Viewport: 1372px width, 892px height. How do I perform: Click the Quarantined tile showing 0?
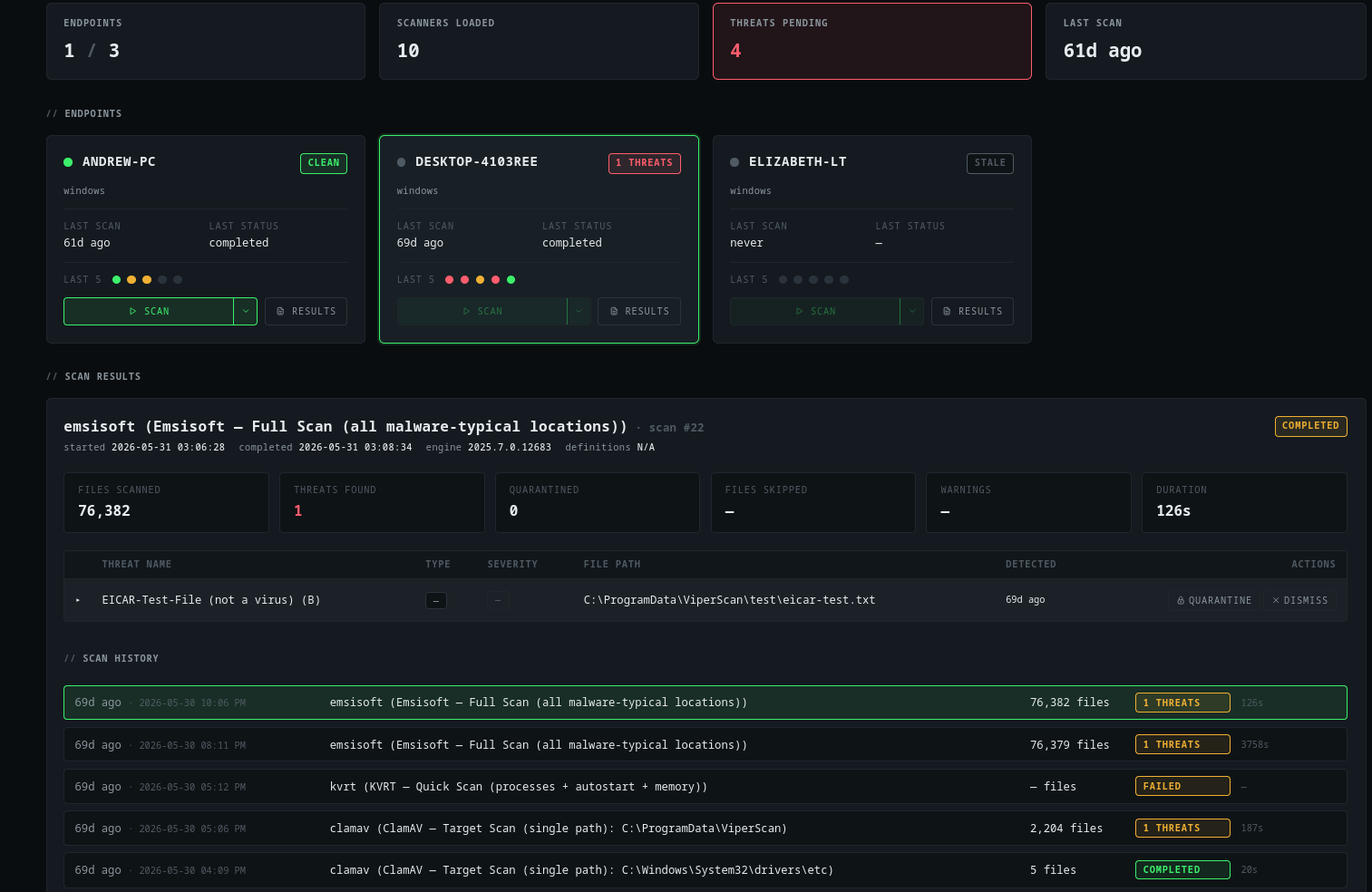click(598, 502)
